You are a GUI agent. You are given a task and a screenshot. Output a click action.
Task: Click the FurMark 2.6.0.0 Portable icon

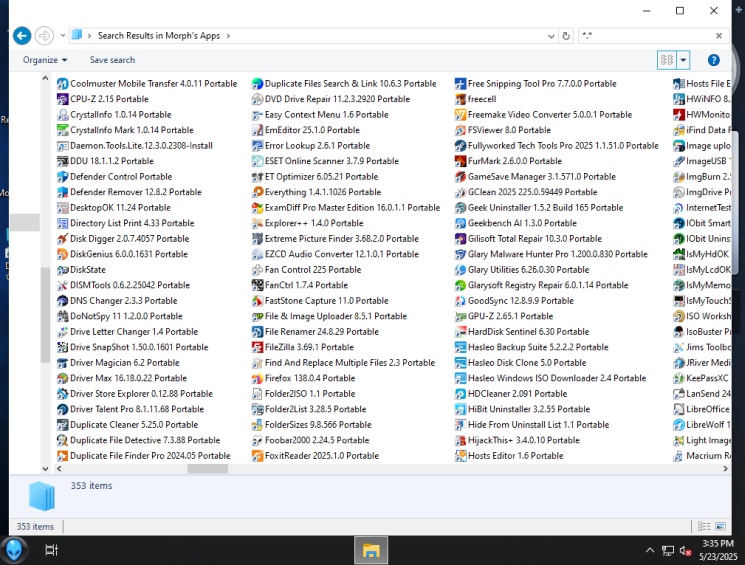pyautogui.click(x=460, y=161)
